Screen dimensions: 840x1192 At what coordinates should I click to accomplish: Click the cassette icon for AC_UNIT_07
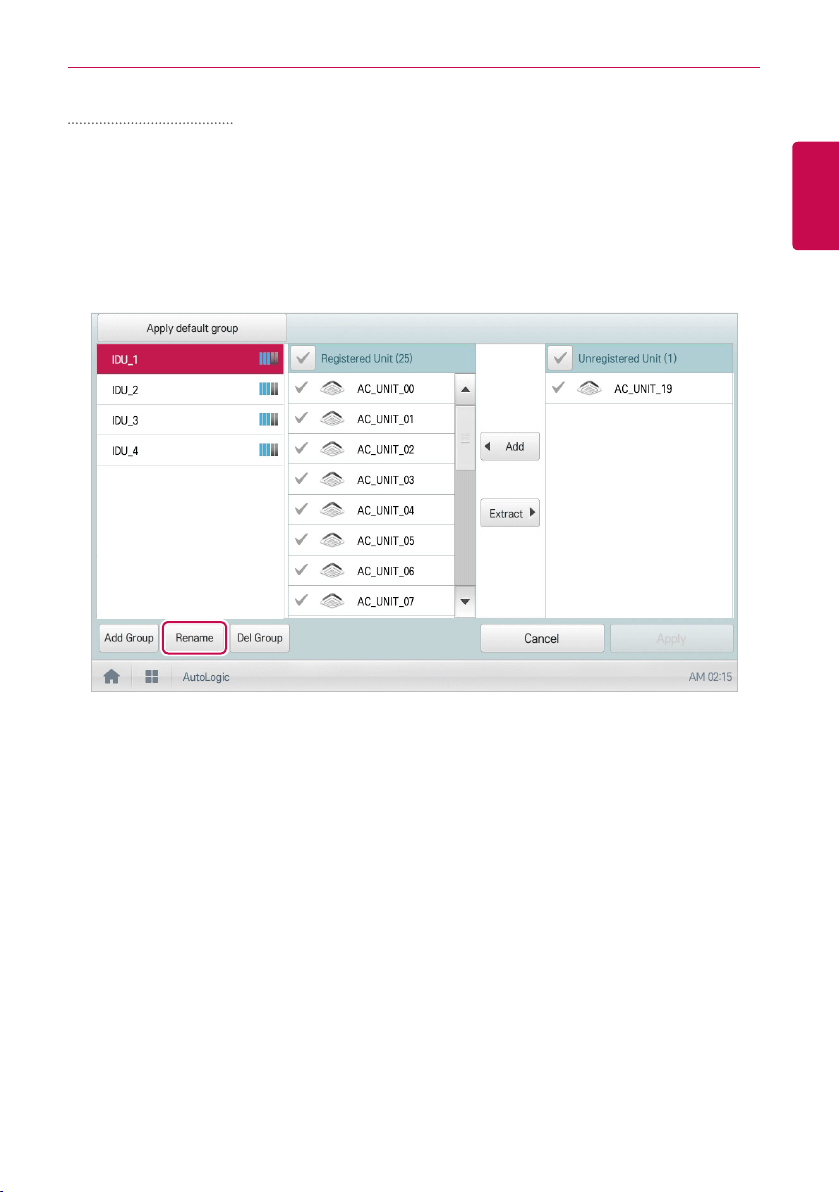click(332, 601)
